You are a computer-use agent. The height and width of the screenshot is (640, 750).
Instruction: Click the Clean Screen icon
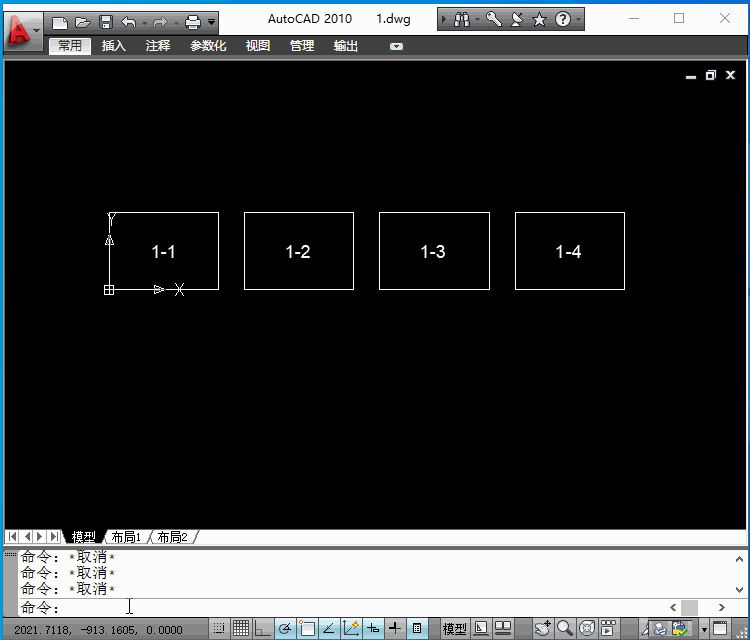(x=720, y=628)
